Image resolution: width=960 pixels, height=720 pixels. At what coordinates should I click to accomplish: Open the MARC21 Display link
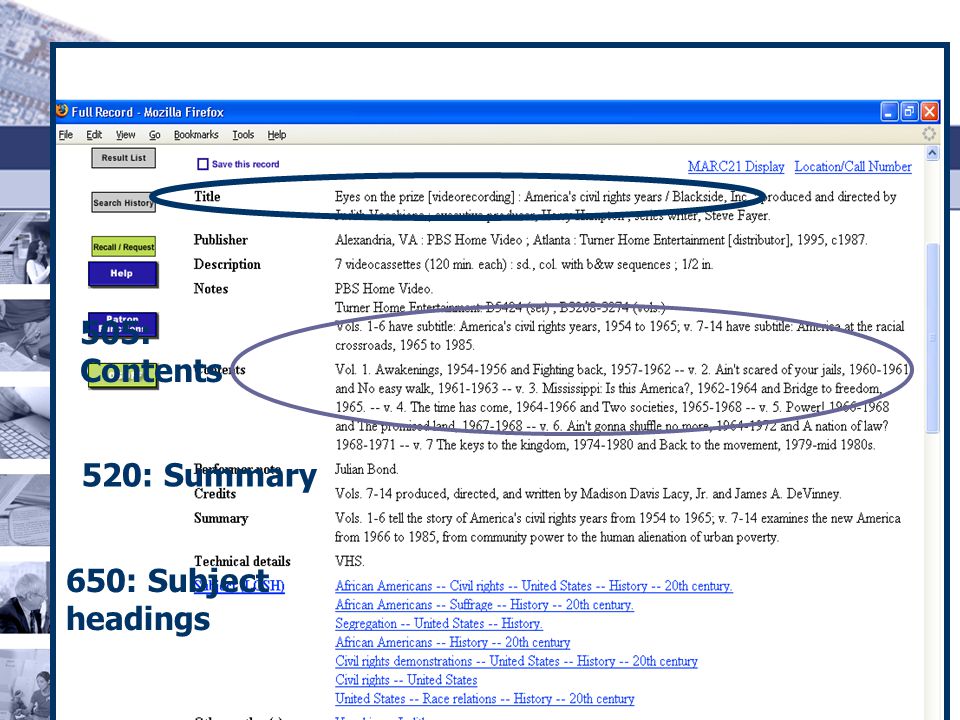(736, 167)
